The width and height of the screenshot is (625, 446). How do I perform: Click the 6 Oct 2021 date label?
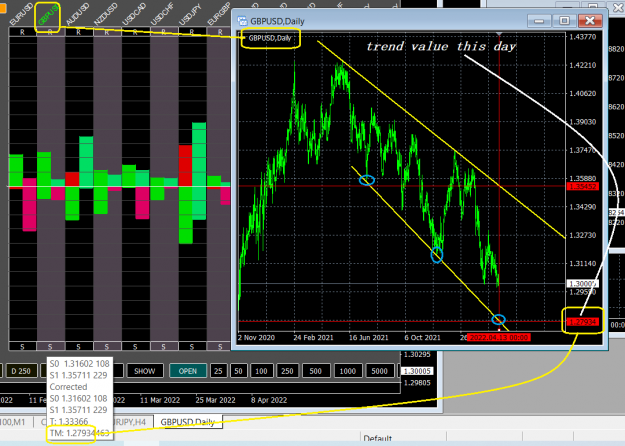tap(423, 338)
